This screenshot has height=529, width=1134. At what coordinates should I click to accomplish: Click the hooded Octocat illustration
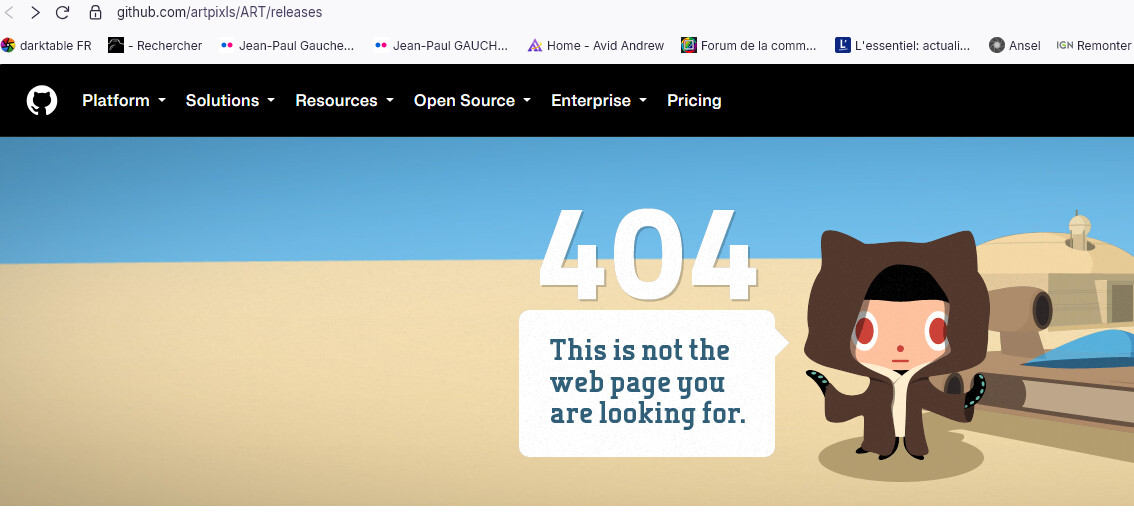895,346
